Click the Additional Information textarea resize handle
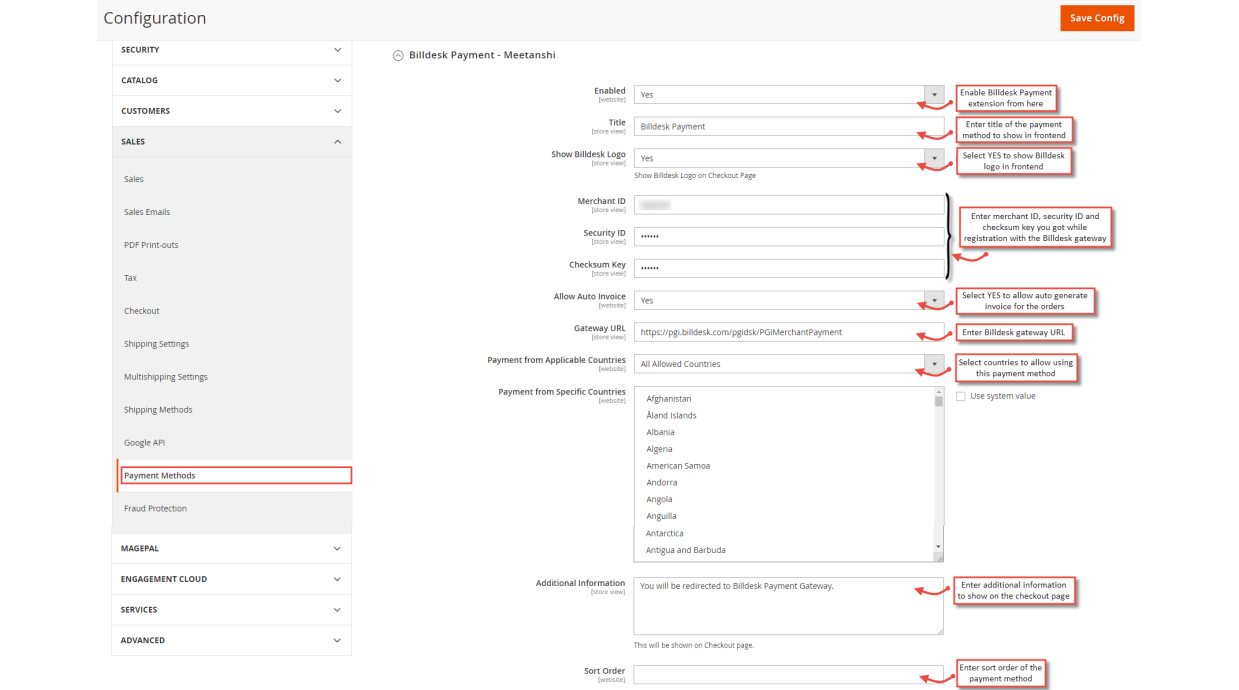This screenshot has height=690, width=1239. [x=939, y=630]
